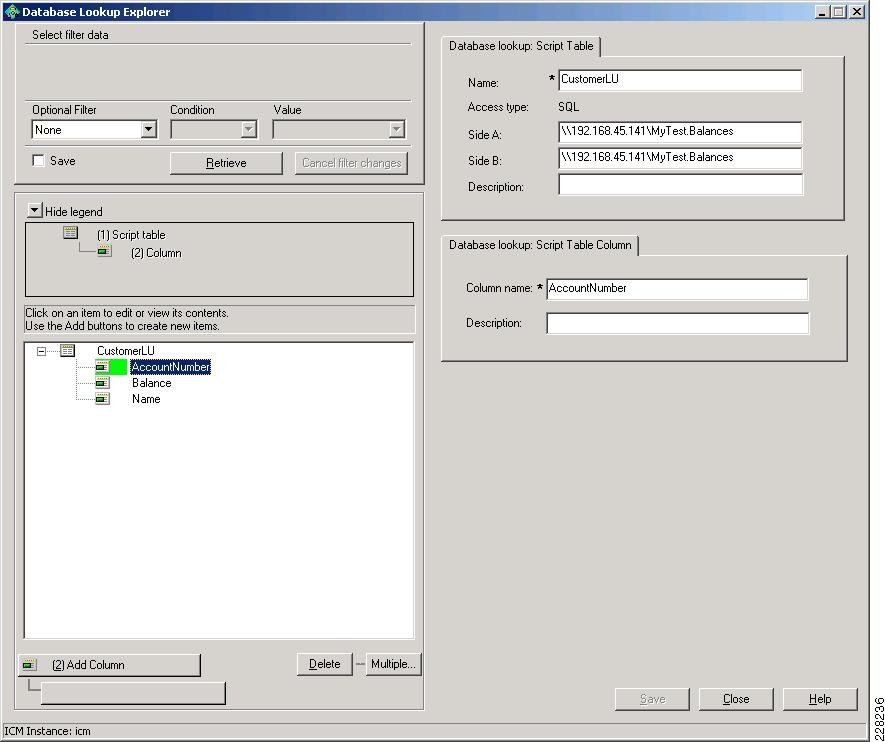Select the Balance column in the tree

pyautogui.click(x=151, y=383)
